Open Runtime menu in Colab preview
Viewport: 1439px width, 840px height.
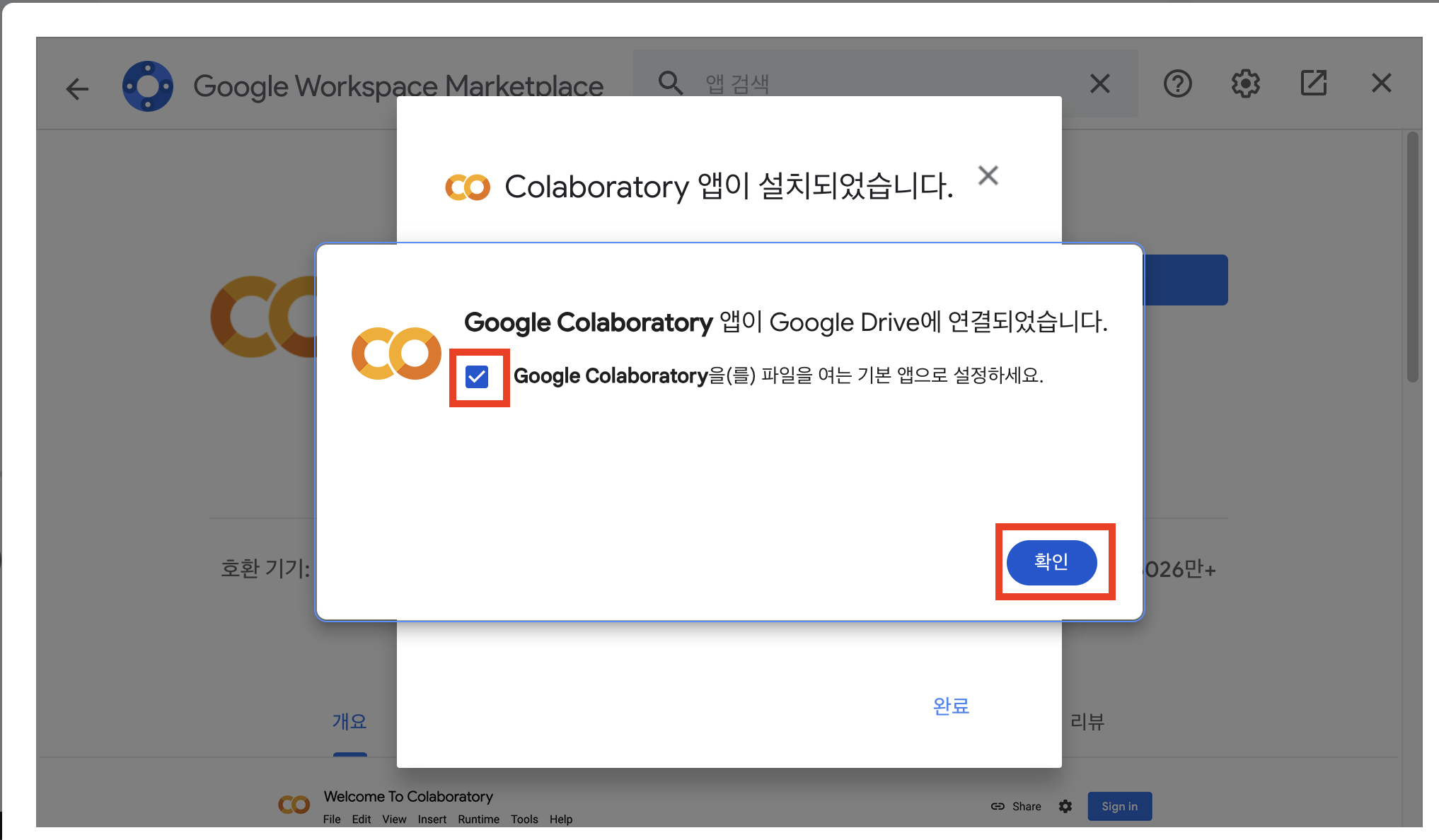478,819
